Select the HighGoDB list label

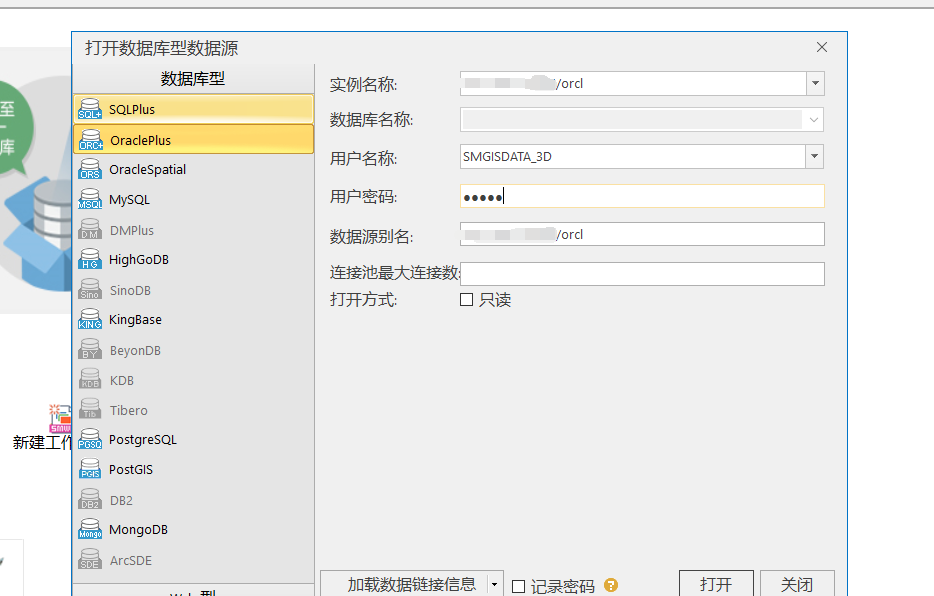139,260
